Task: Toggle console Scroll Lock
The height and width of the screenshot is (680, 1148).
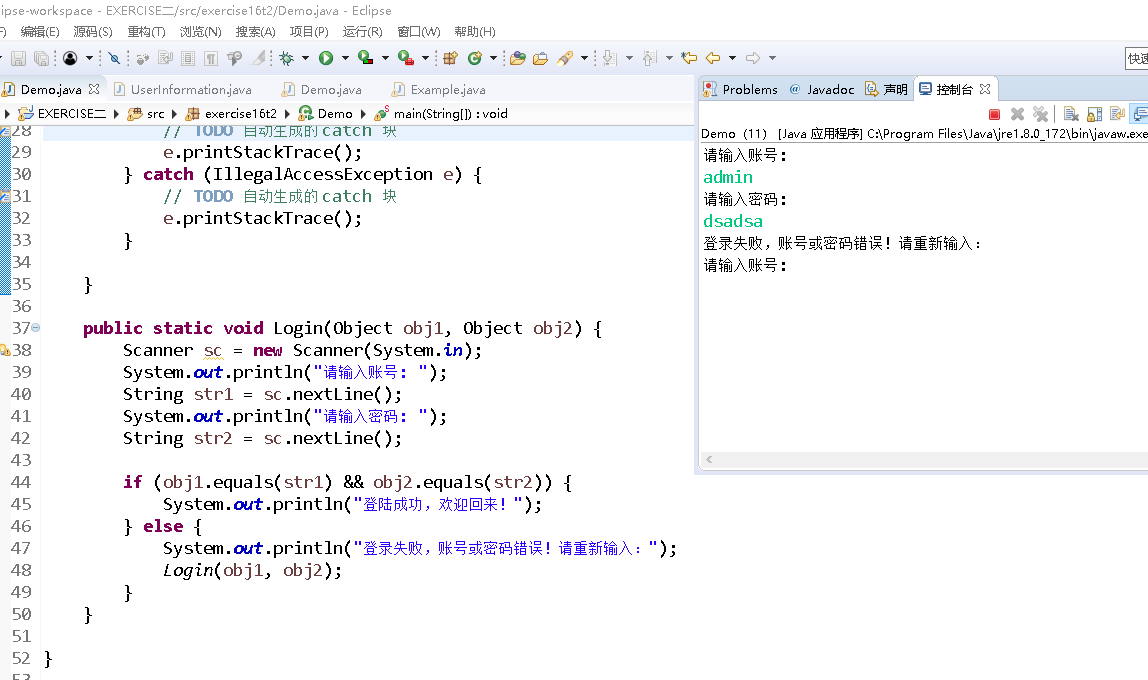Action: tap(1095, 114)
